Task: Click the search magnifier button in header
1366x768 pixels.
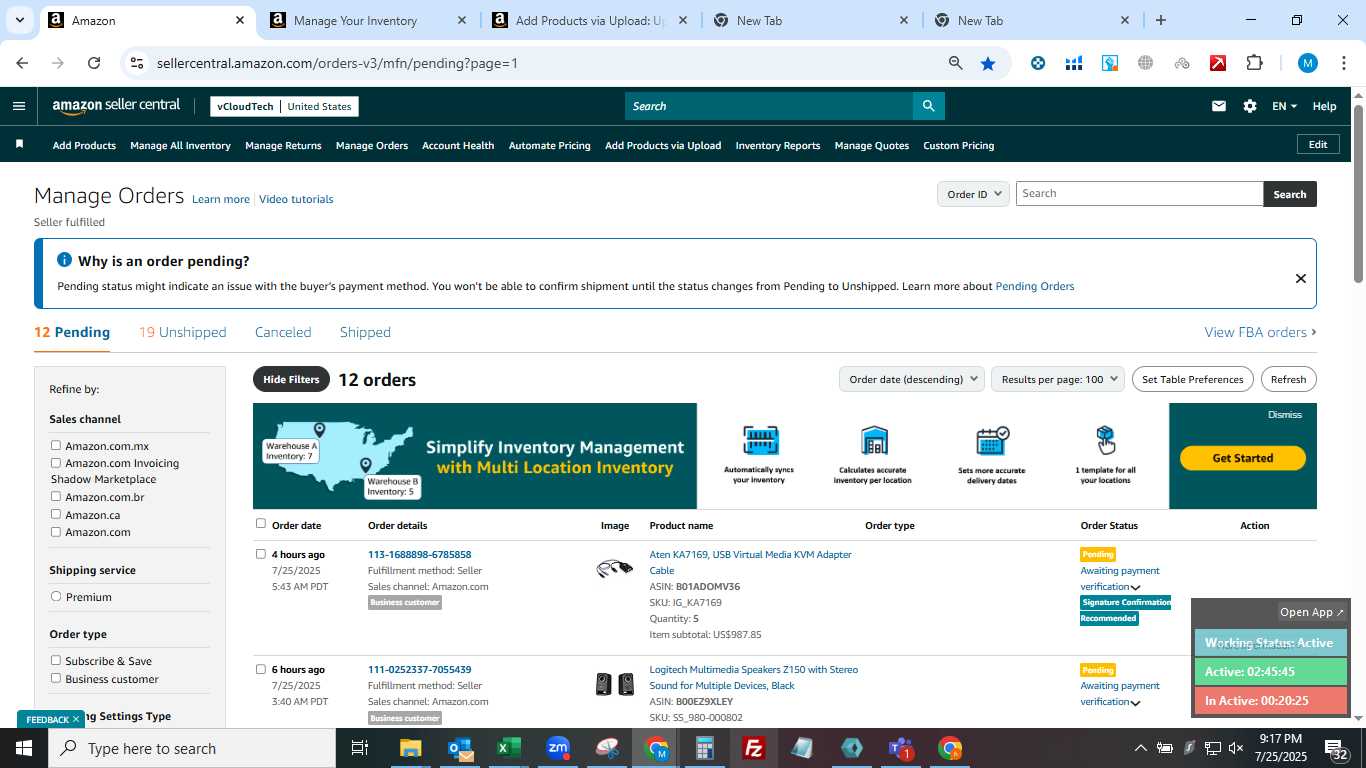Action: click(x=928, y=106)
